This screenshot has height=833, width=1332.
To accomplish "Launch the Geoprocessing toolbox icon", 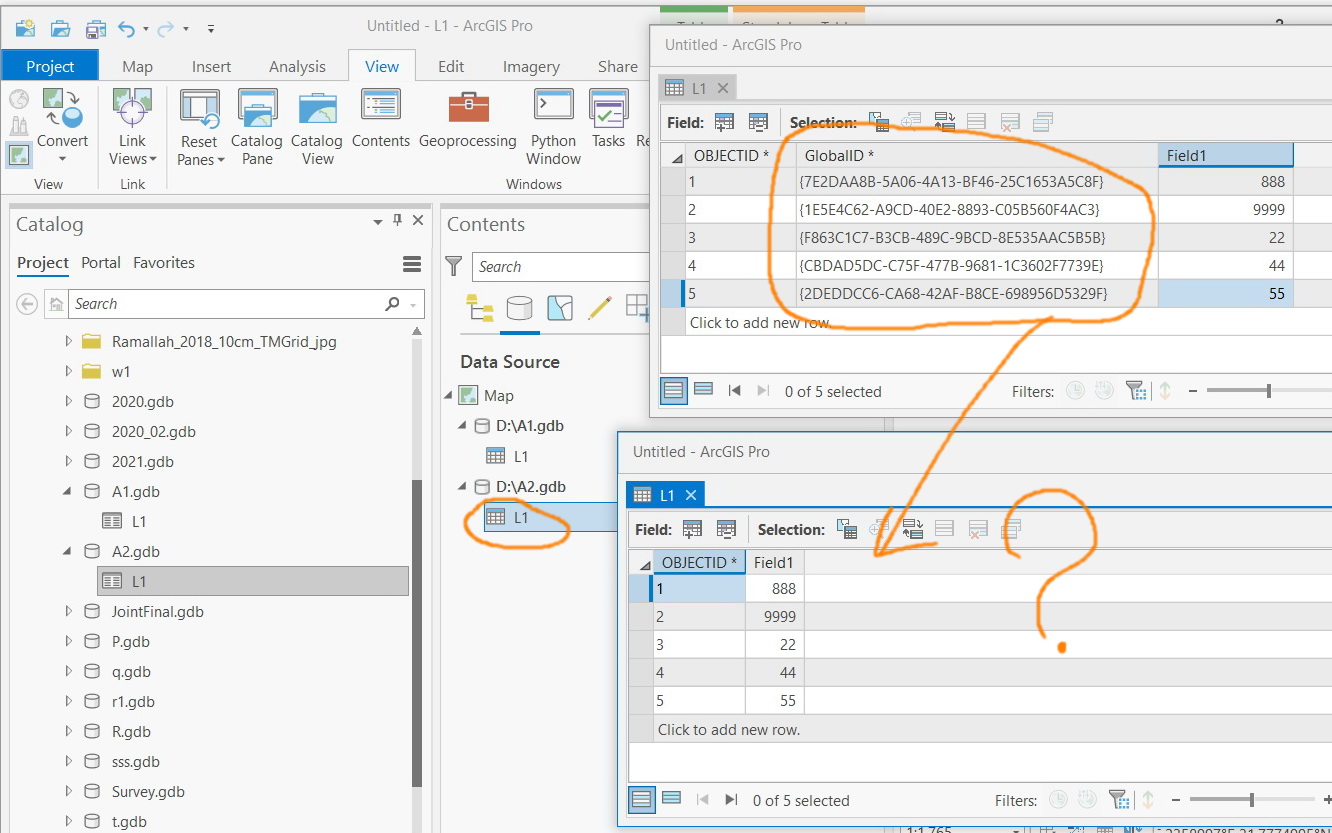I will pyautogui.click(x=468, y=120).
